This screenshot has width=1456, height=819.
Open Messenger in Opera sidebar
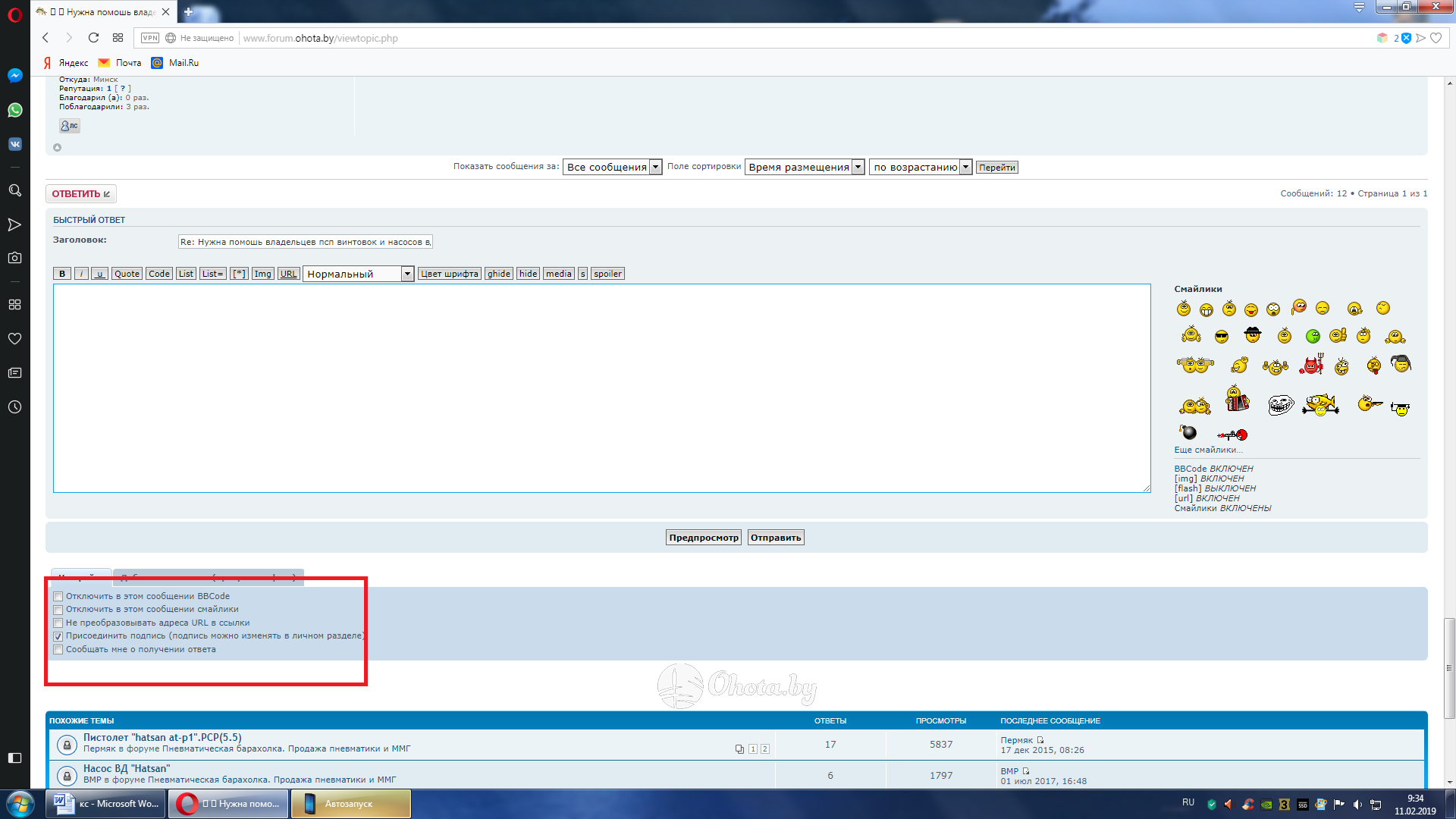pos(15,76)
